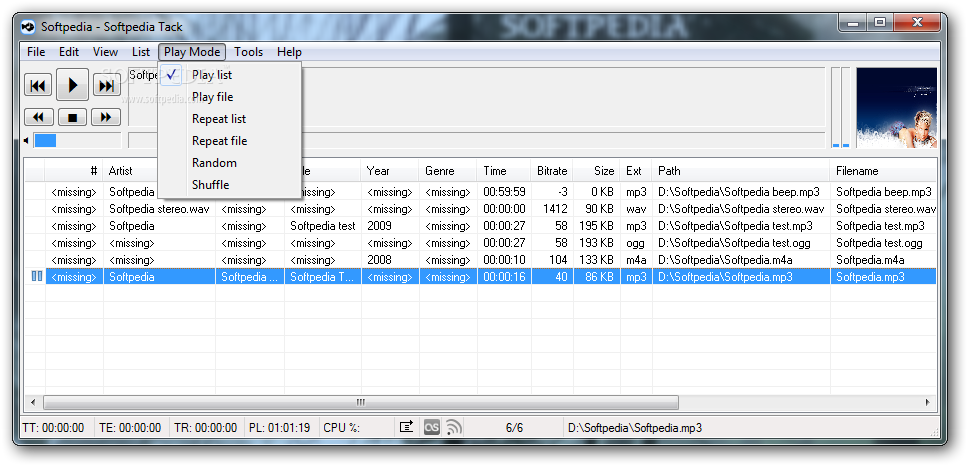Open the Tools menu
This screenshot has width=968, height=466.
click(248, 52)
